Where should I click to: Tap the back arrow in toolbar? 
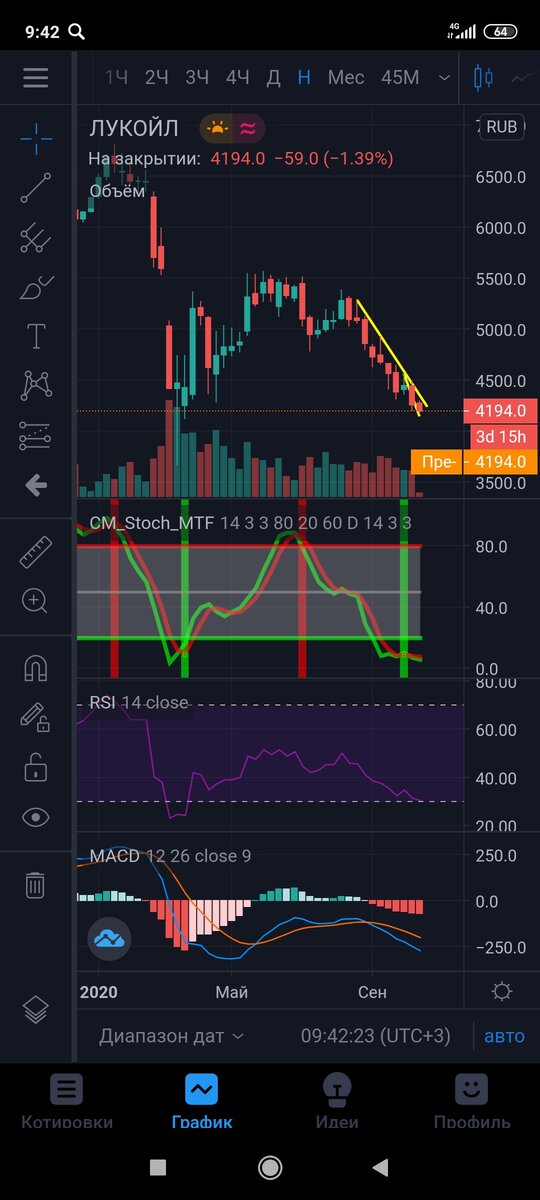coord(36,486)
